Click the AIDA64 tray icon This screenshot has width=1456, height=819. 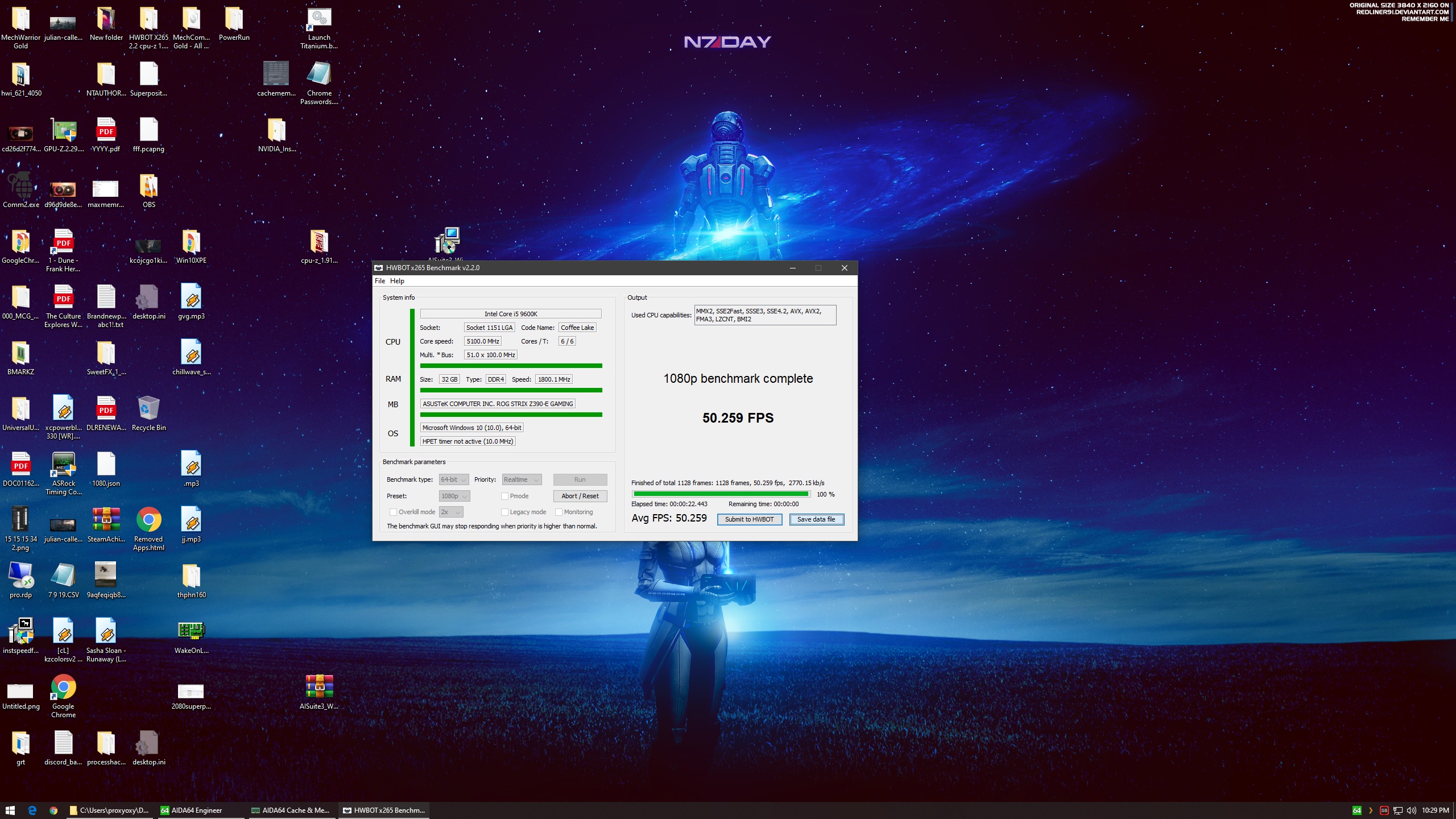pos(1356,810)
